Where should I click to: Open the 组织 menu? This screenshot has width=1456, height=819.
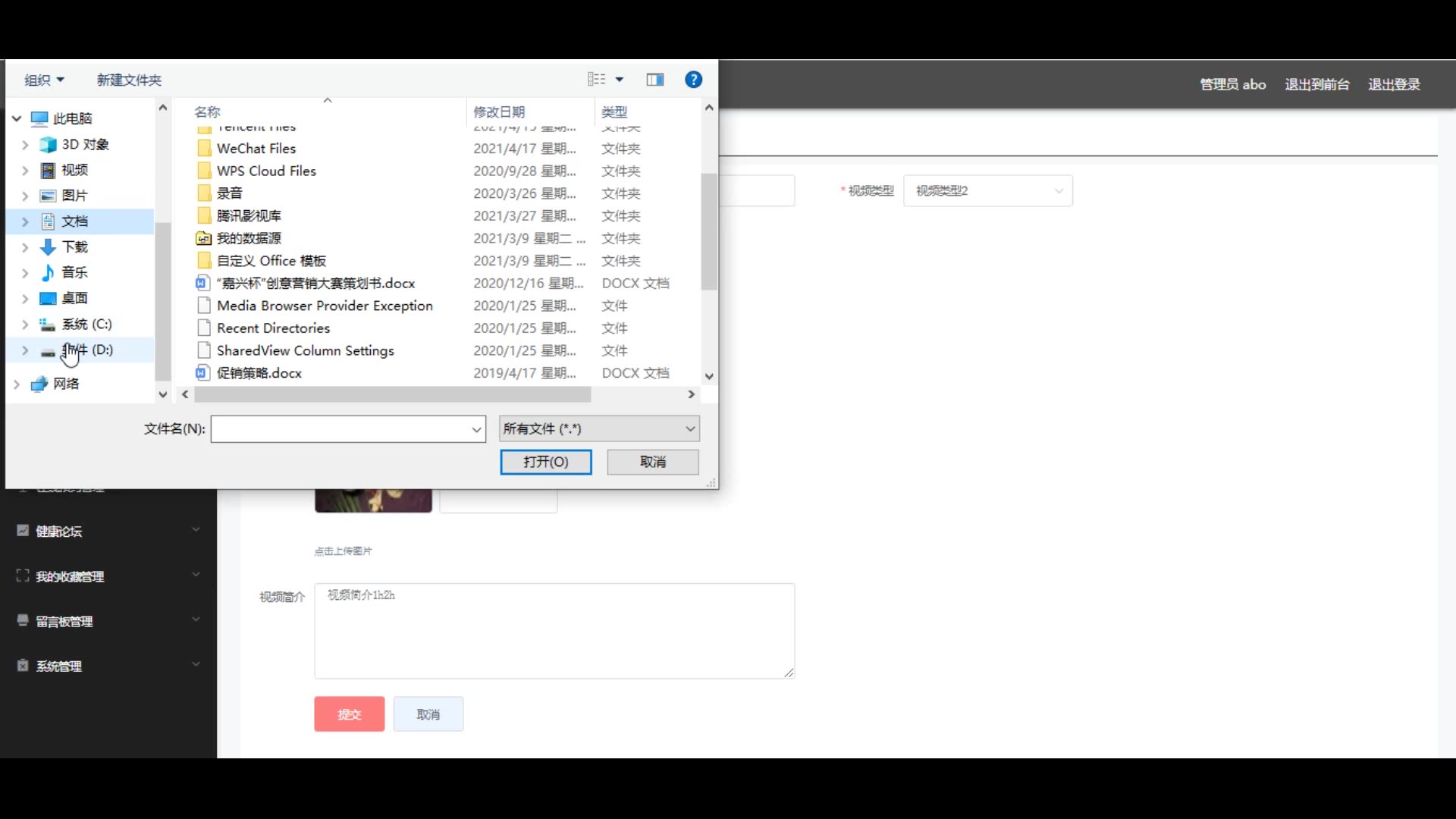[x=44, y=80]
